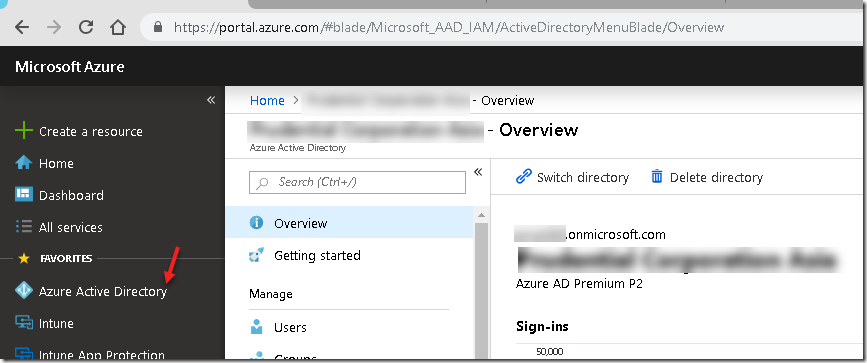Open Users under Manage
Viewport: 867px width, 363px height.
pyautogui.click(x=290, y=328)
